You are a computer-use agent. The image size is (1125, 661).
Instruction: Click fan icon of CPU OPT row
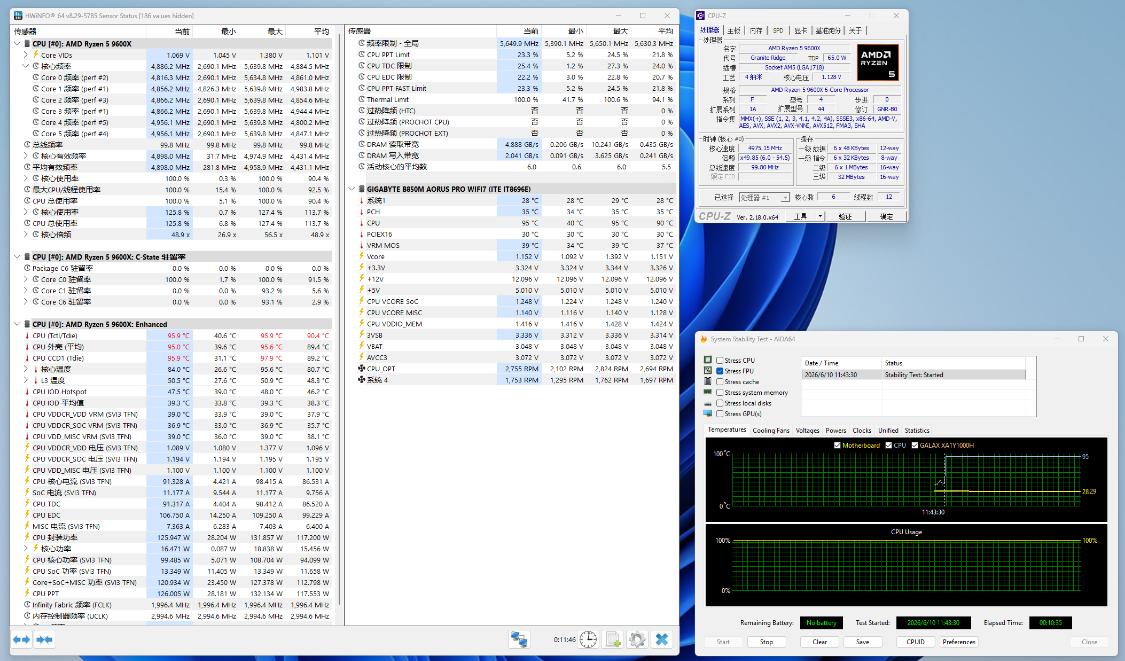362,368
